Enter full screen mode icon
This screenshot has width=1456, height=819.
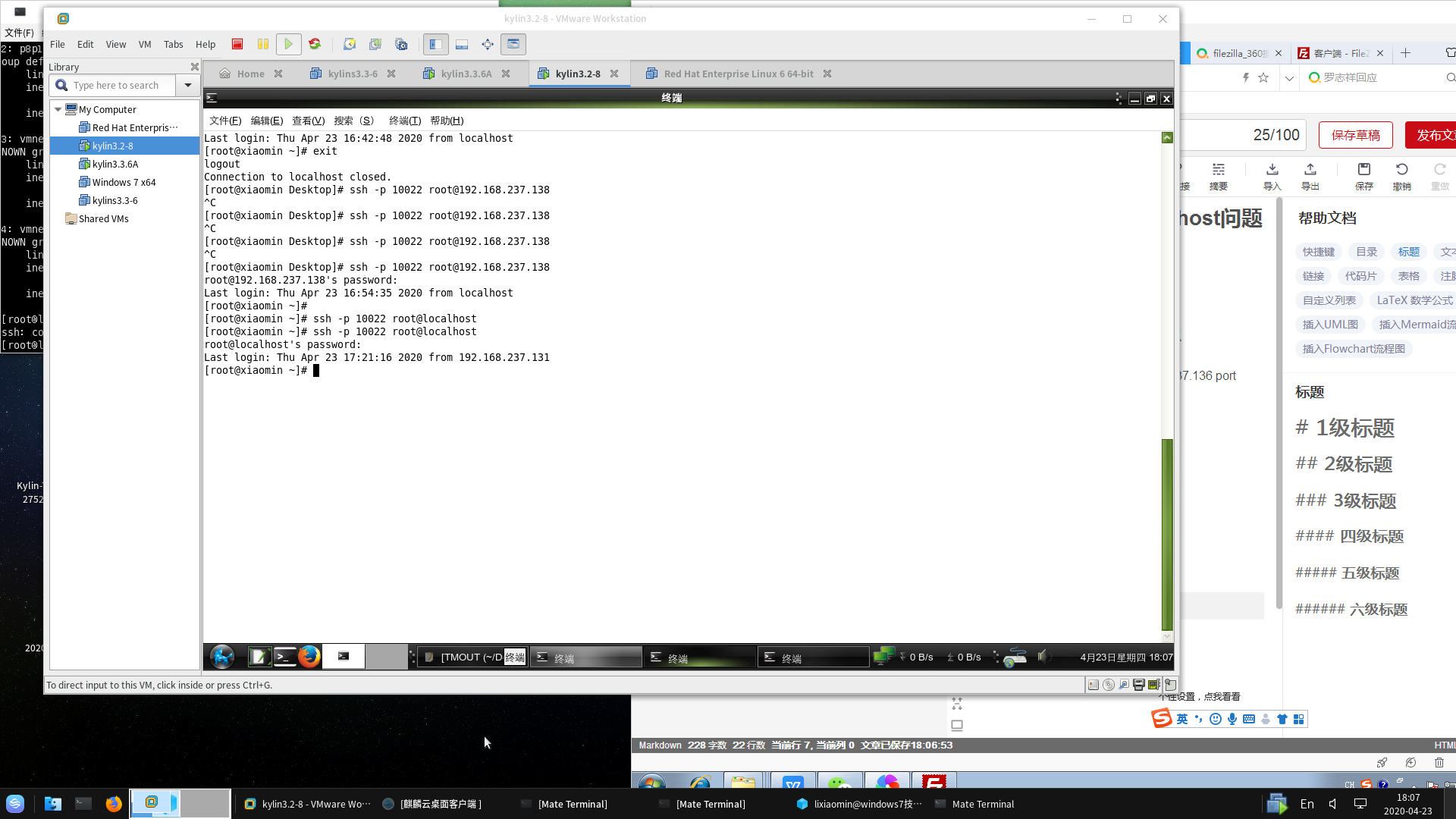pyautogui.click(x=488, y=44)
